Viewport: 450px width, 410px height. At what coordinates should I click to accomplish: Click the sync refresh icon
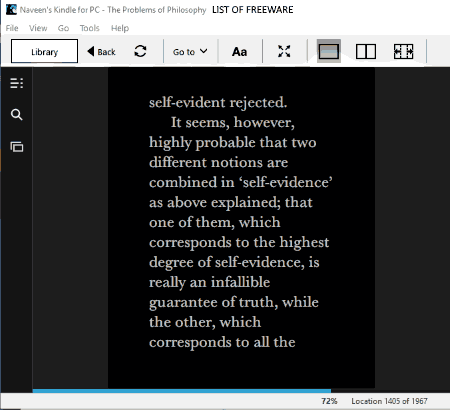(x=140, y=51)
